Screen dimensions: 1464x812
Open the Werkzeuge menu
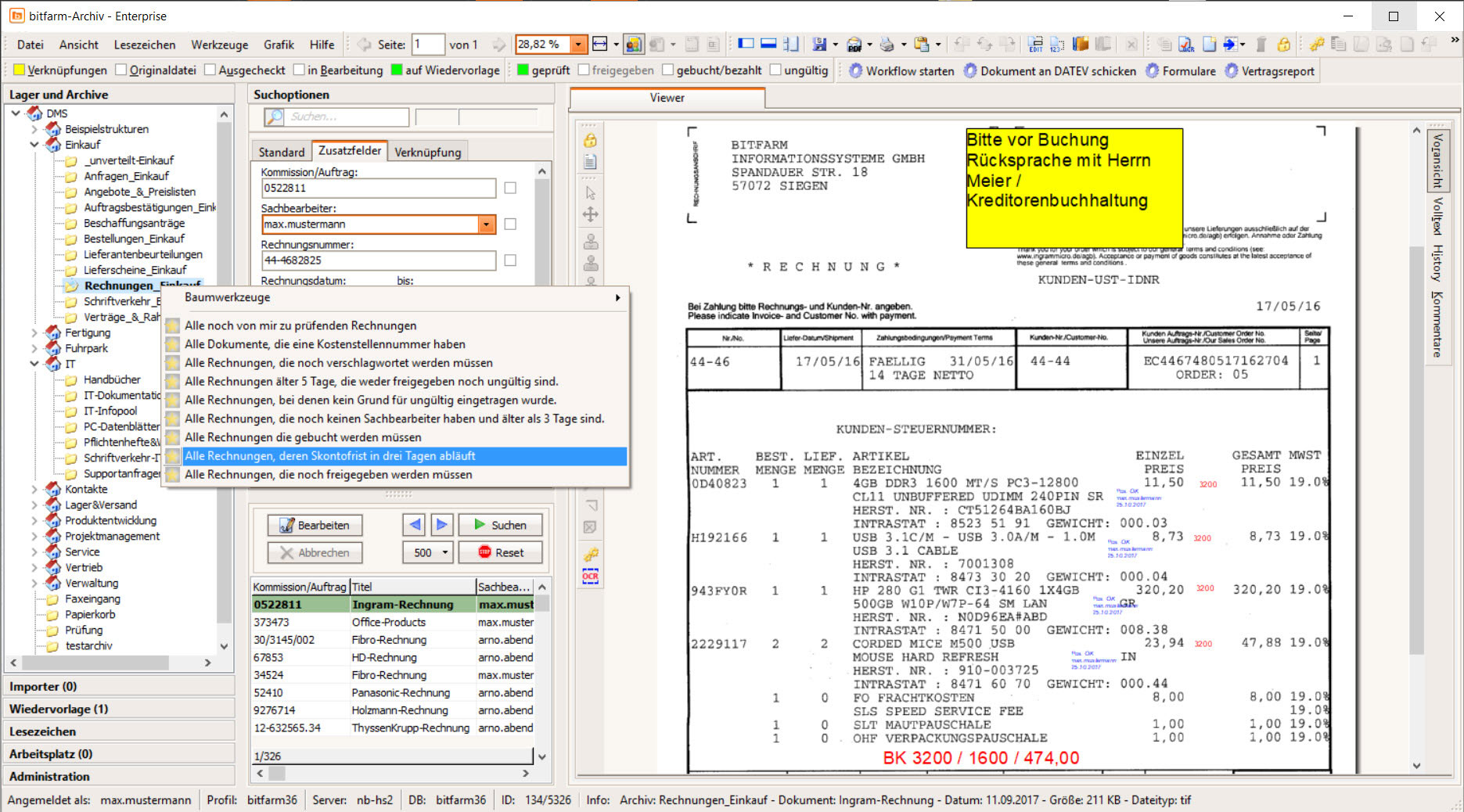coord(219,45)
